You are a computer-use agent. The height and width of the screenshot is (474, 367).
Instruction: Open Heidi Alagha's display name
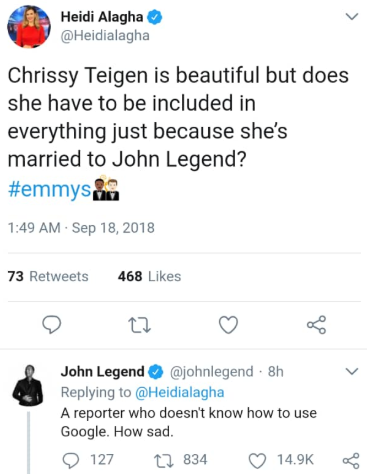pyautogui.click(x=102, y=17)
